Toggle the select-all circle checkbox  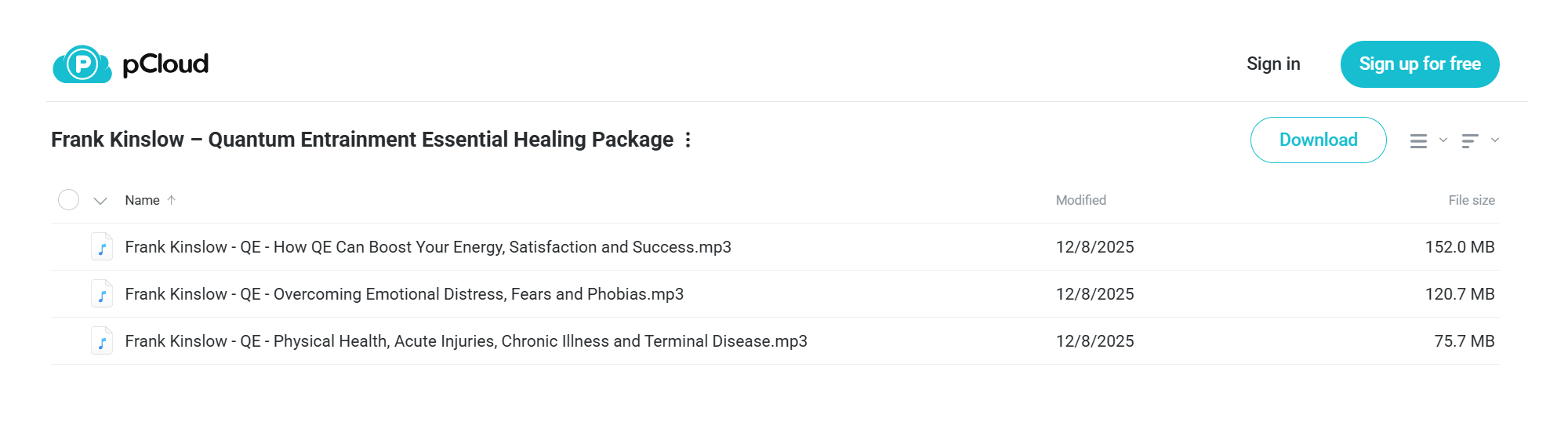point(69,200)
